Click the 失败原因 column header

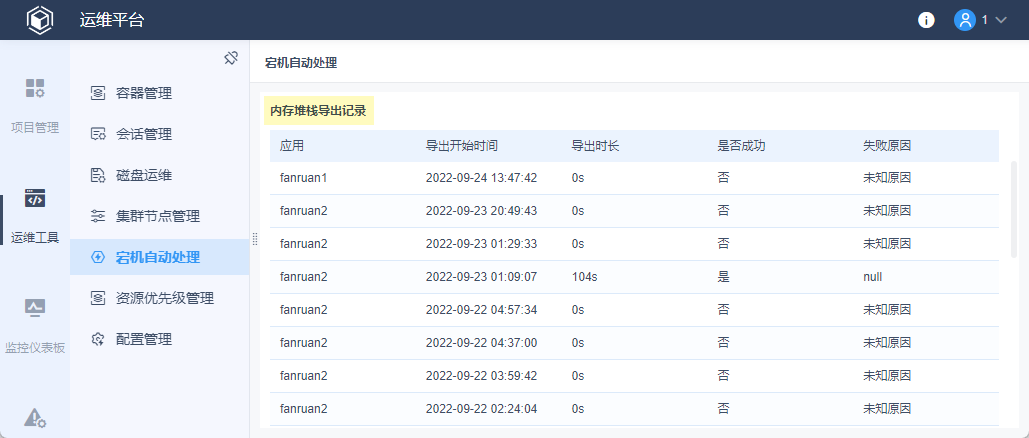tap(887, 146)
